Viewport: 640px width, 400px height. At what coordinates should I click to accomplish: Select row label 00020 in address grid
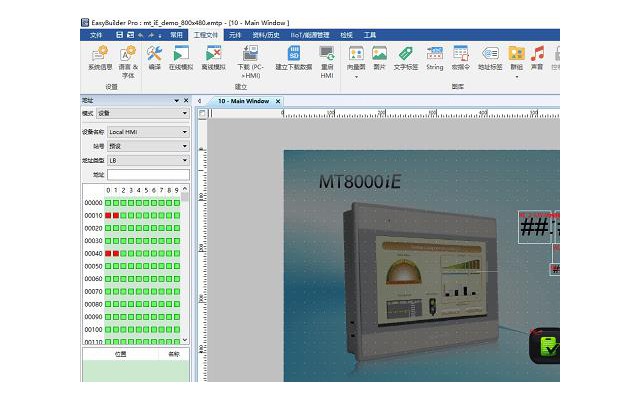point(93,228)
